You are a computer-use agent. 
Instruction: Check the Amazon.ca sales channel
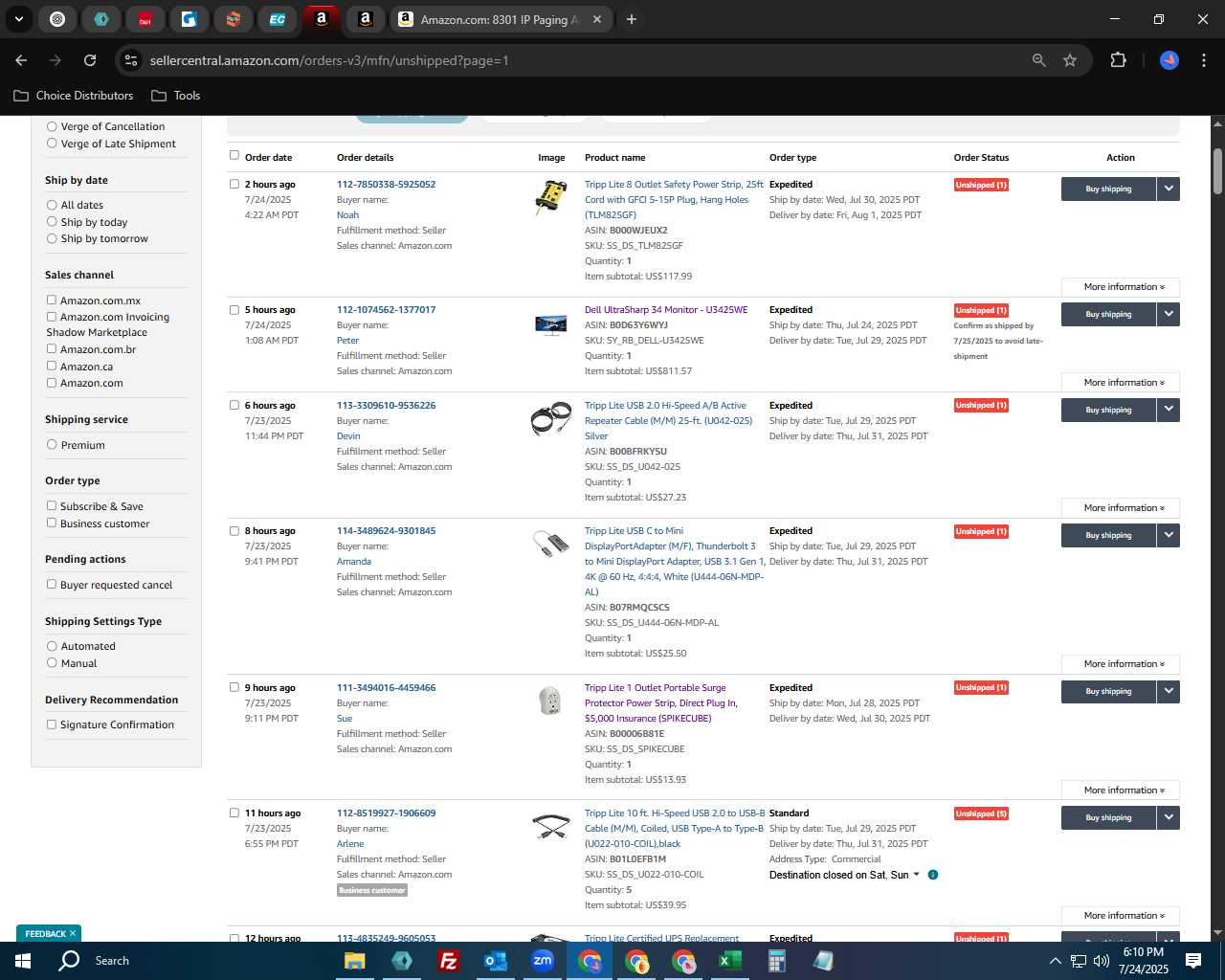pos(52,367)
